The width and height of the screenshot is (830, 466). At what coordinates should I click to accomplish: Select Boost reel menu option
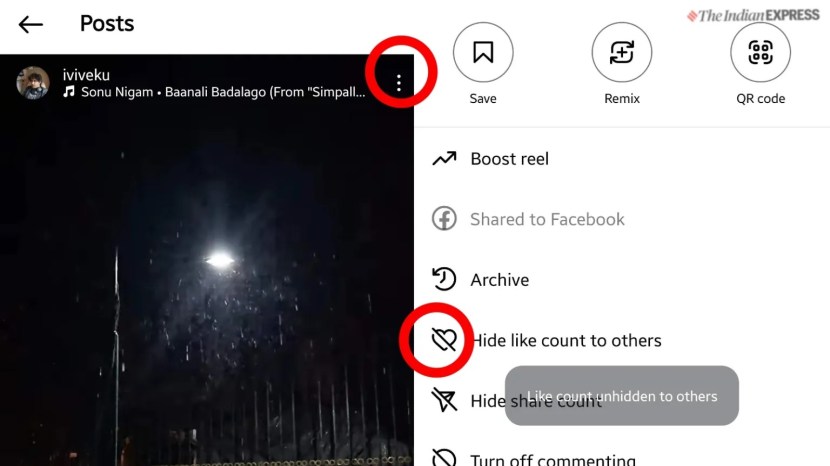622,158
